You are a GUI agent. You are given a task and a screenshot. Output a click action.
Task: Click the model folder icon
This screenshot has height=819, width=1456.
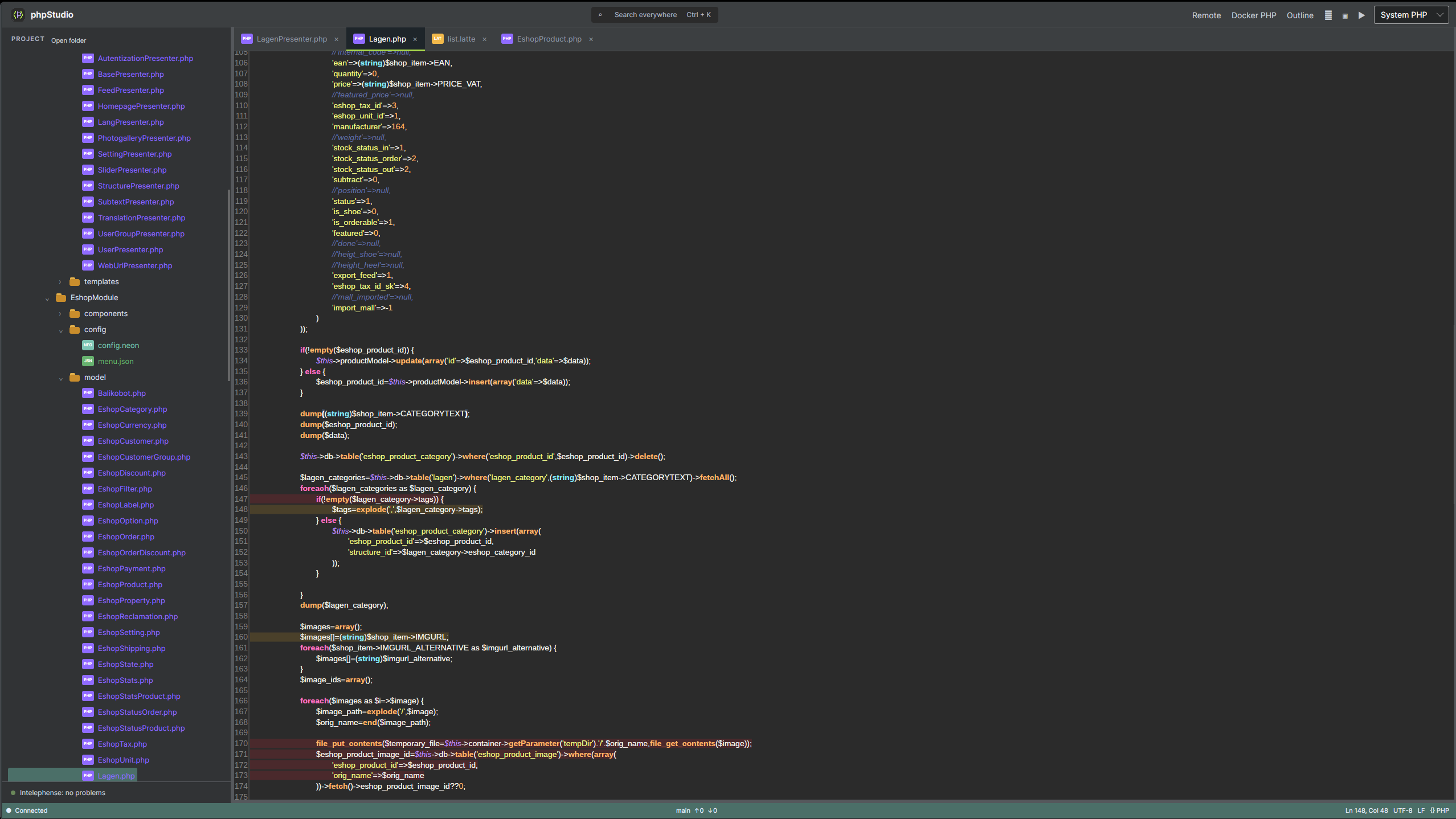(x=75, y=377)
